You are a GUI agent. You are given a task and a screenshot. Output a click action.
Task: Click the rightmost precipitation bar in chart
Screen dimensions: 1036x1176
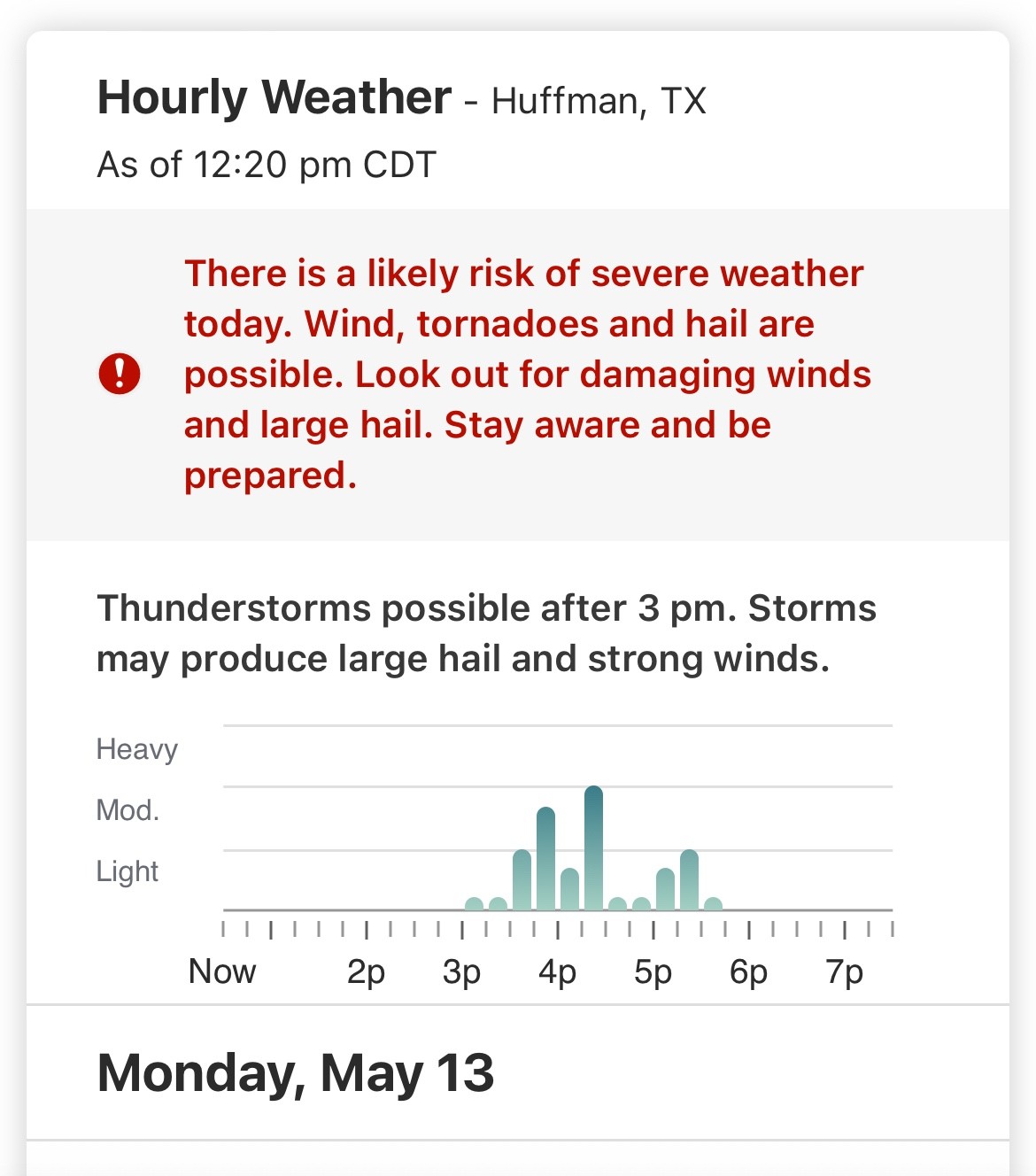tap(713, 903)
